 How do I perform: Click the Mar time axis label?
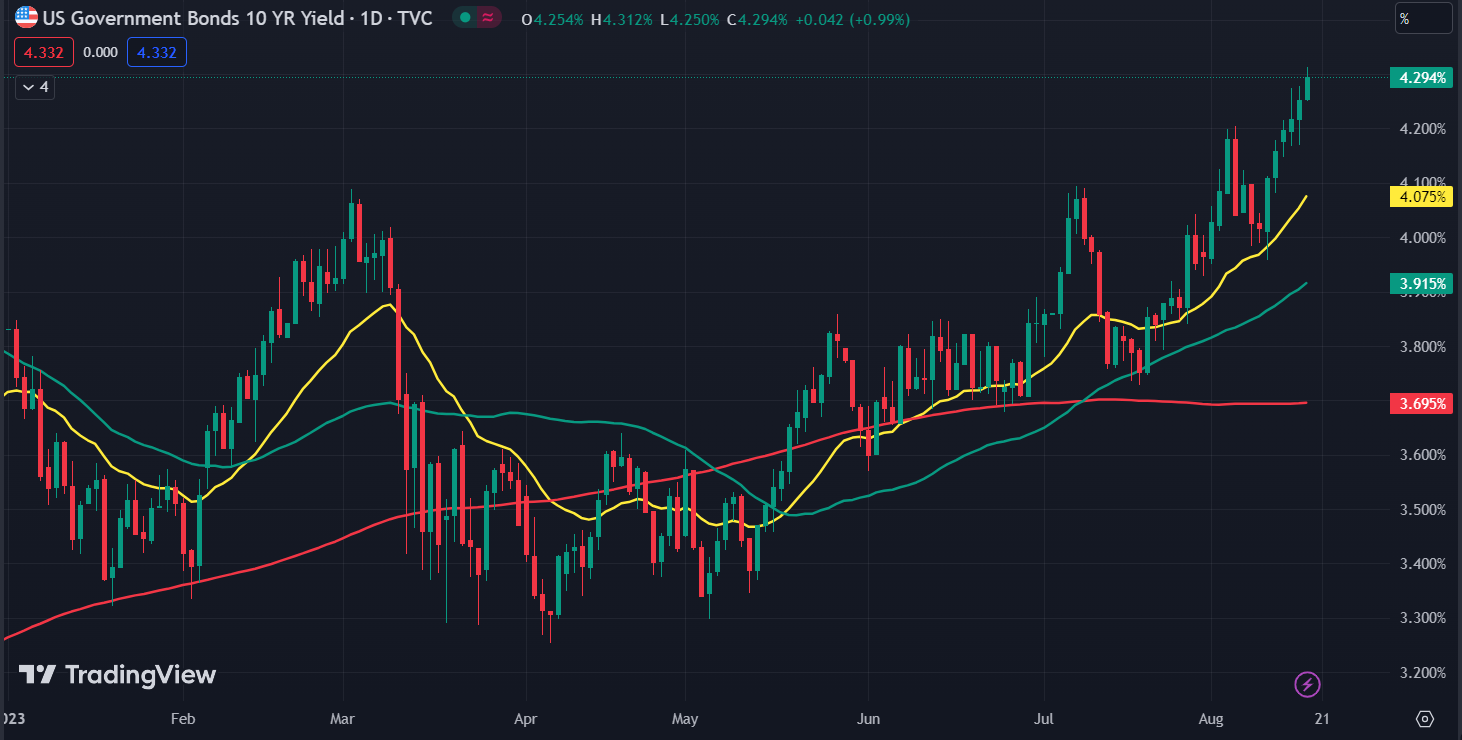pyautogui.click(x=343, y=718)
